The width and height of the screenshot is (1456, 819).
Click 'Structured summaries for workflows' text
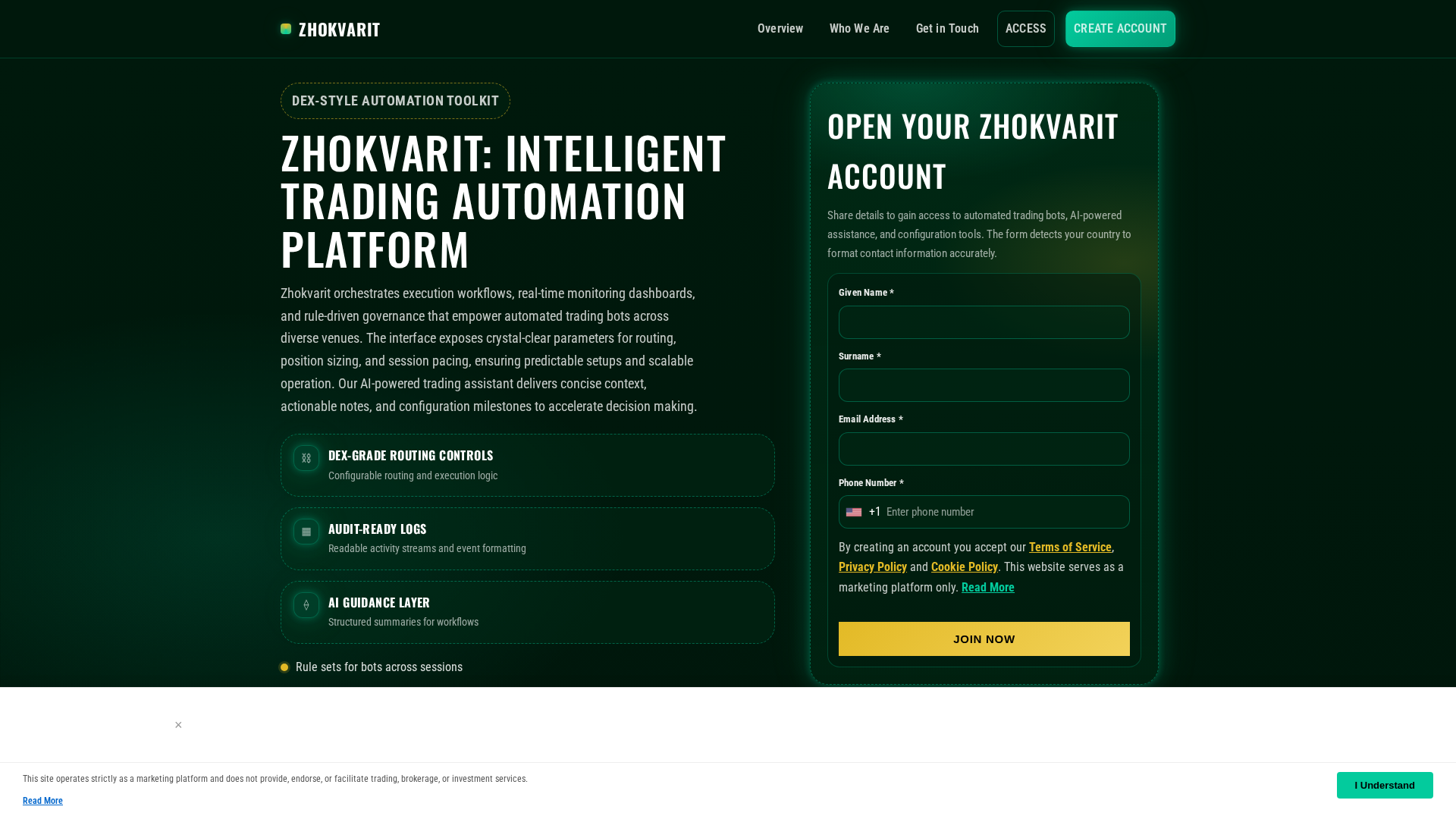pos(403,622)
